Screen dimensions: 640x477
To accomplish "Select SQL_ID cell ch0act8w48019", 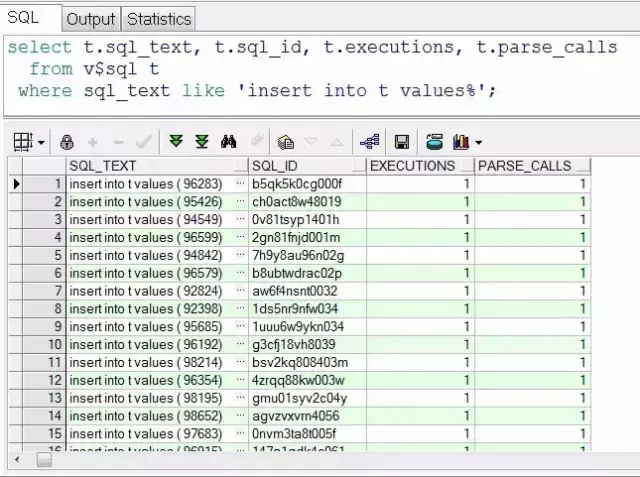I will (x=307, y=202).
